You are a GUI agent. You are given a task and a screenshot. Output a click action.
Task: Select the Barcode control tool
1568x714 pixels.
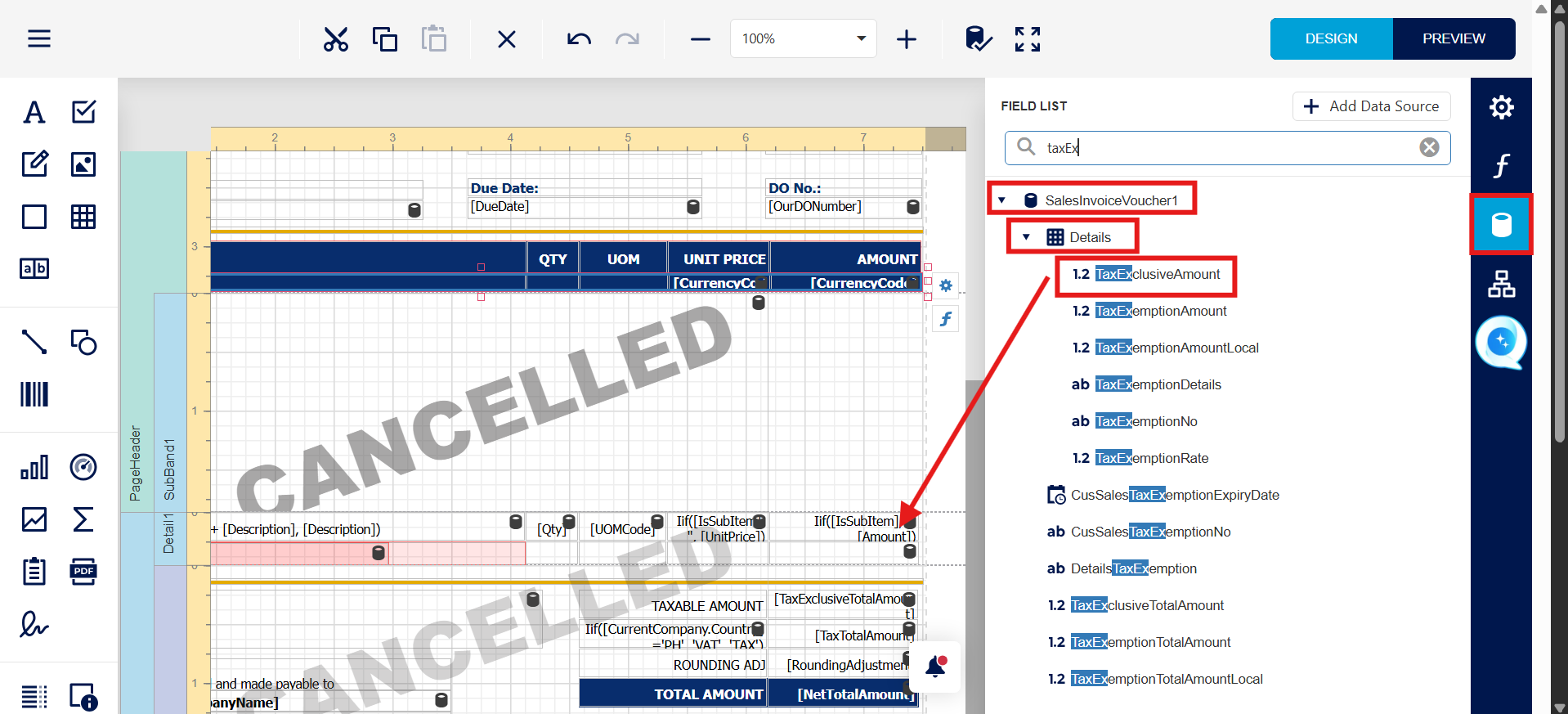(x=34, y=394)
